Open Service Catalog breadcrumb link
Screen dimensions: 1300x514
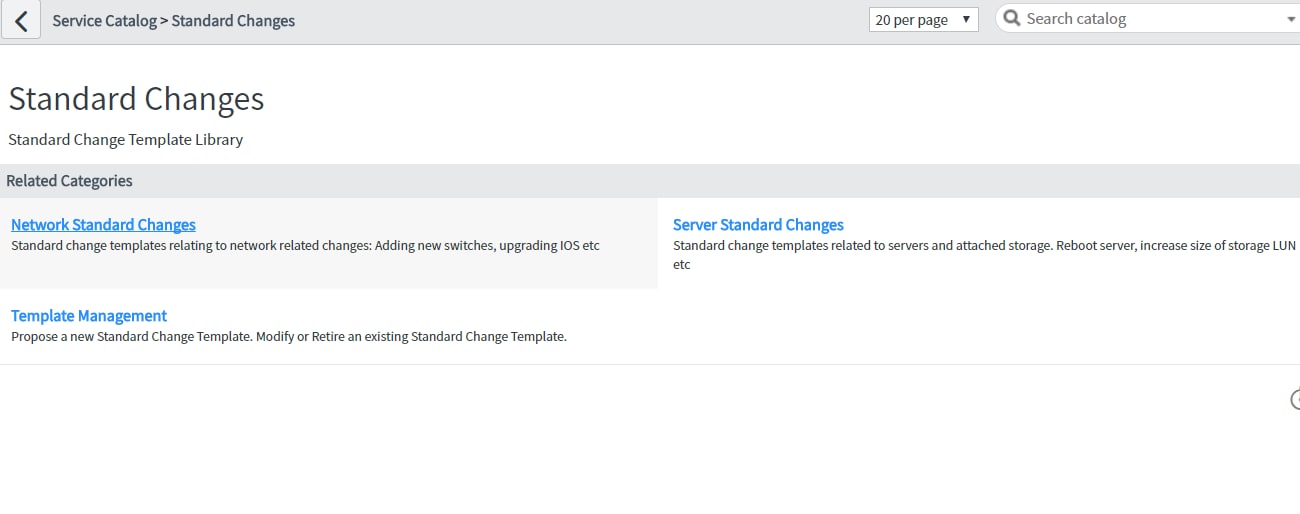tap(104, 20)
